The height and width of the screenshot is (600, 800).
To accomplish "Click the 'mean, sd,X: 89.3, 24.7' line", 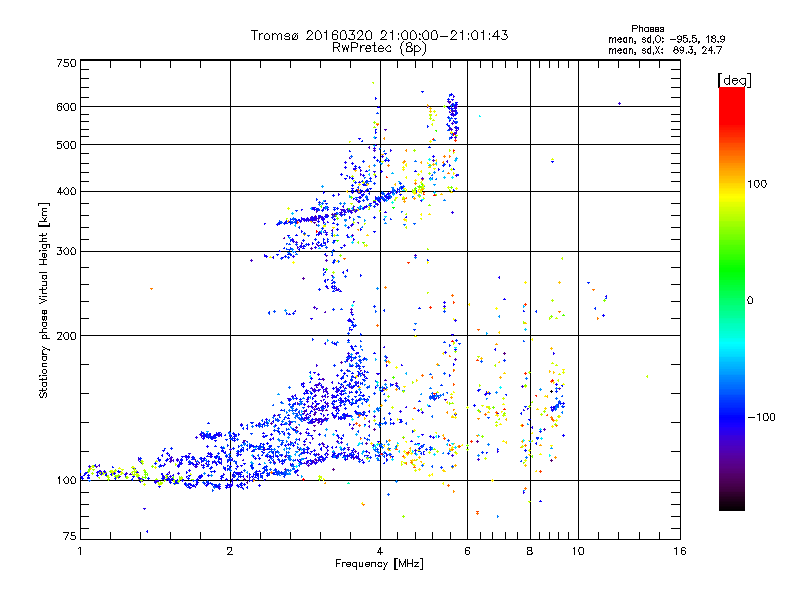I will pyautogui.click(x=665, y=50).
